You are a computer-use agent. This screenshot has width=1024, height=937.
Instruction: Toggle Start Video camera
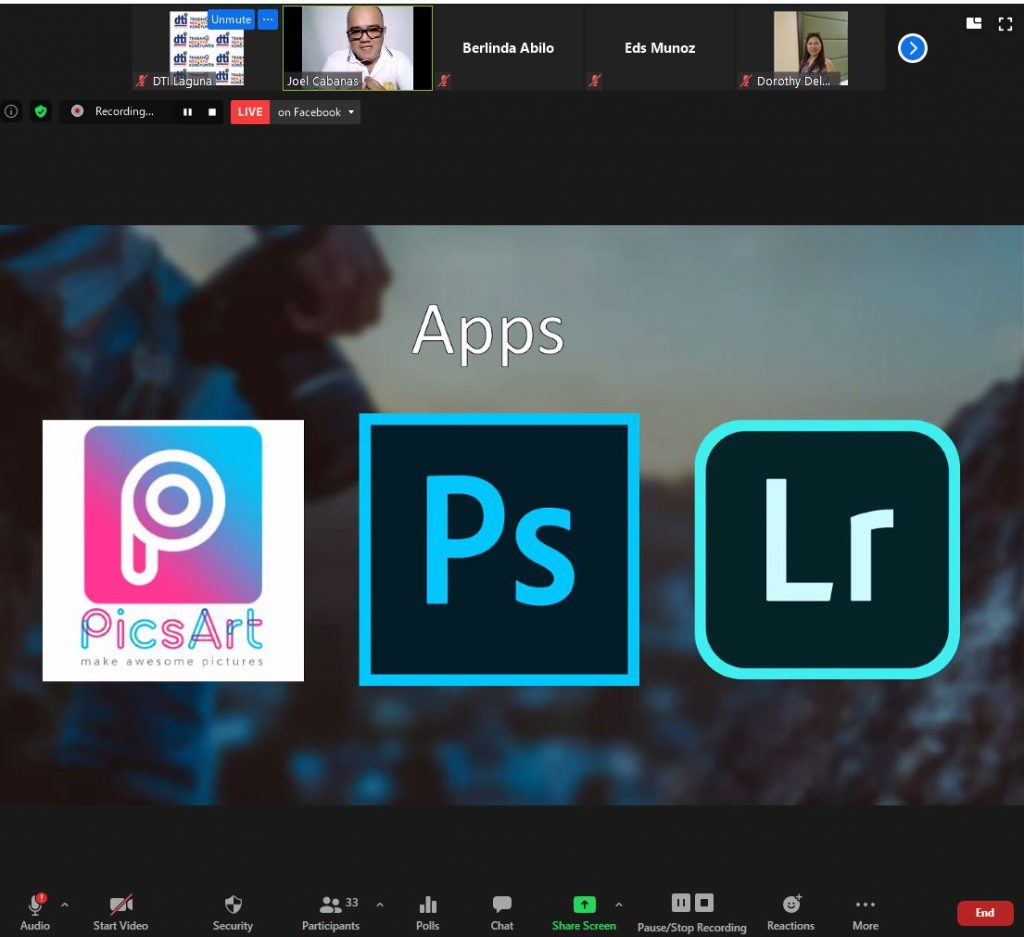121,905
